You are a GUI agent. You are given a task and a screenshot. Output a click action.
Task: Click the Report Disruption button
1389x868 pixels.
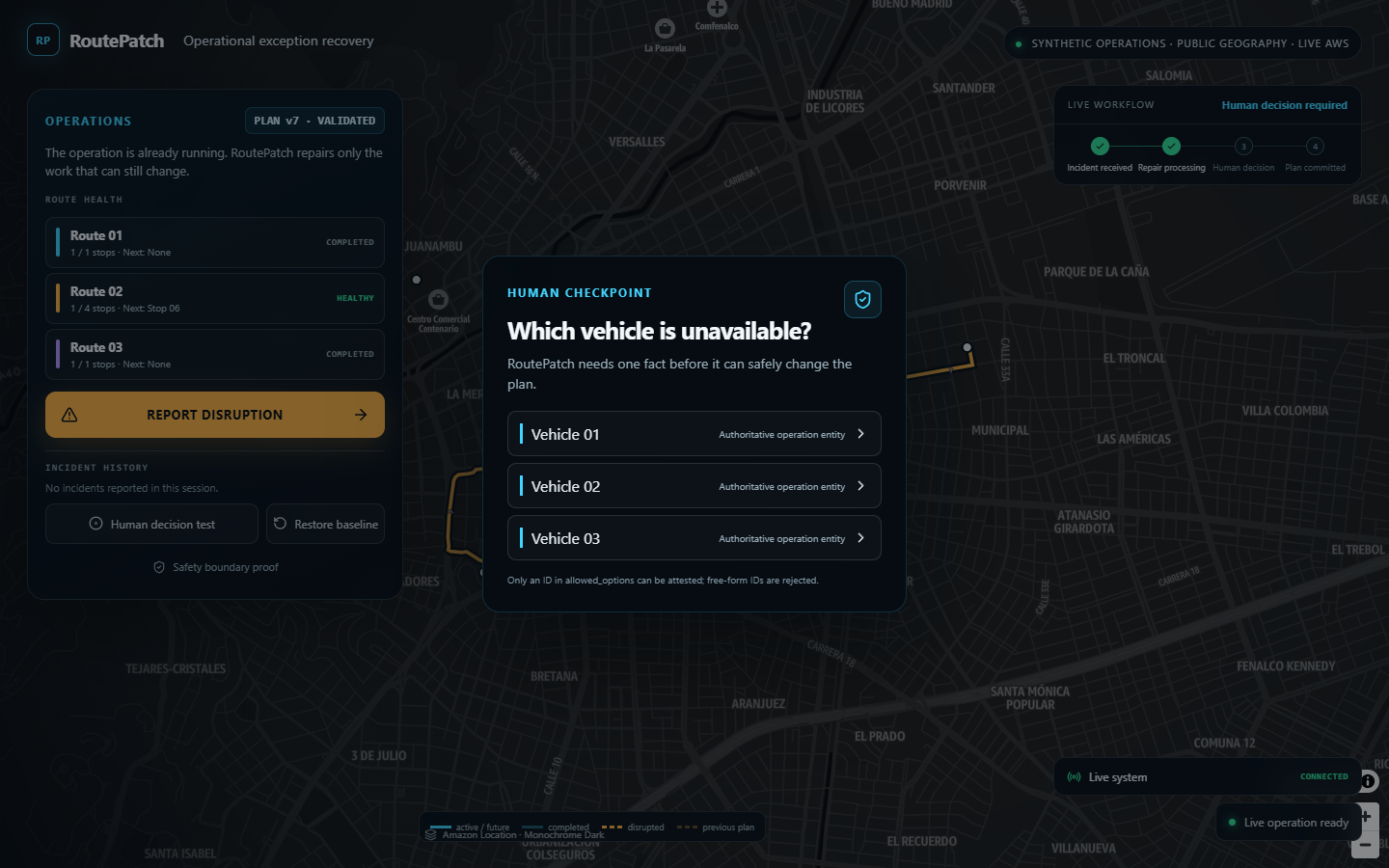(215, 415)
